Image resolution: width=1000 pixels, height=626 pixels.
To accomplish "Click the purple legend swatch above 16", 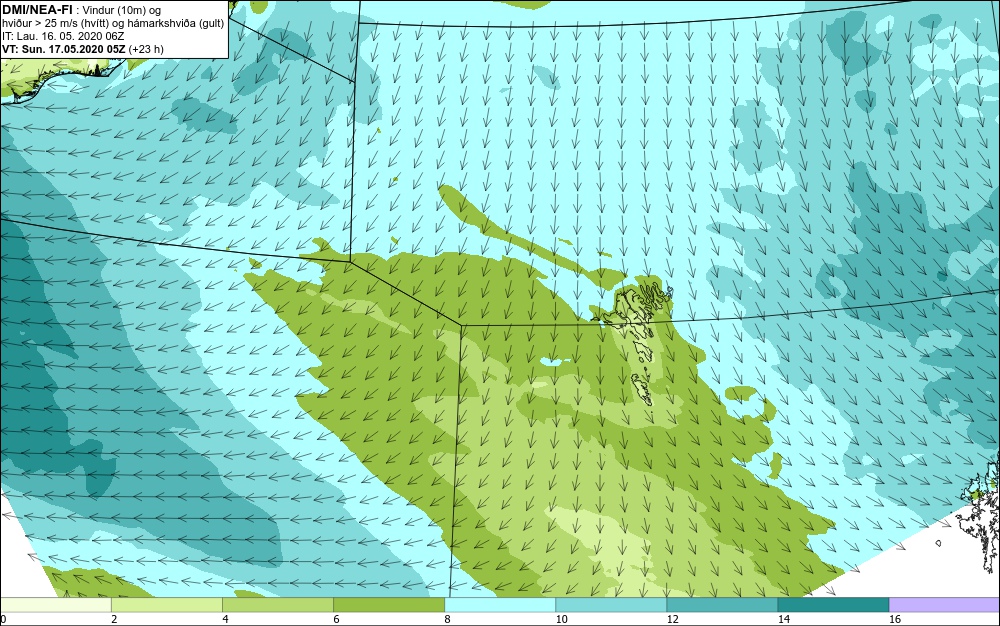I will (945, 604).
